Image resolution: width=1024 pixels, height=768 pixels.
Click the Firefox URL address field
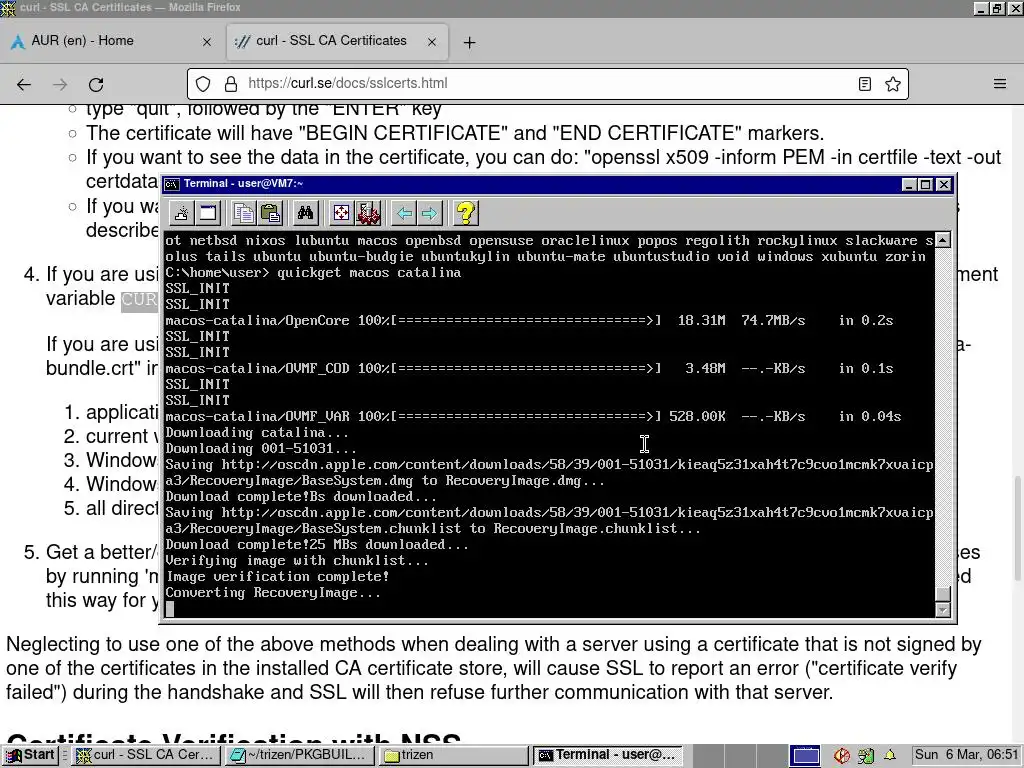[549, 84]
